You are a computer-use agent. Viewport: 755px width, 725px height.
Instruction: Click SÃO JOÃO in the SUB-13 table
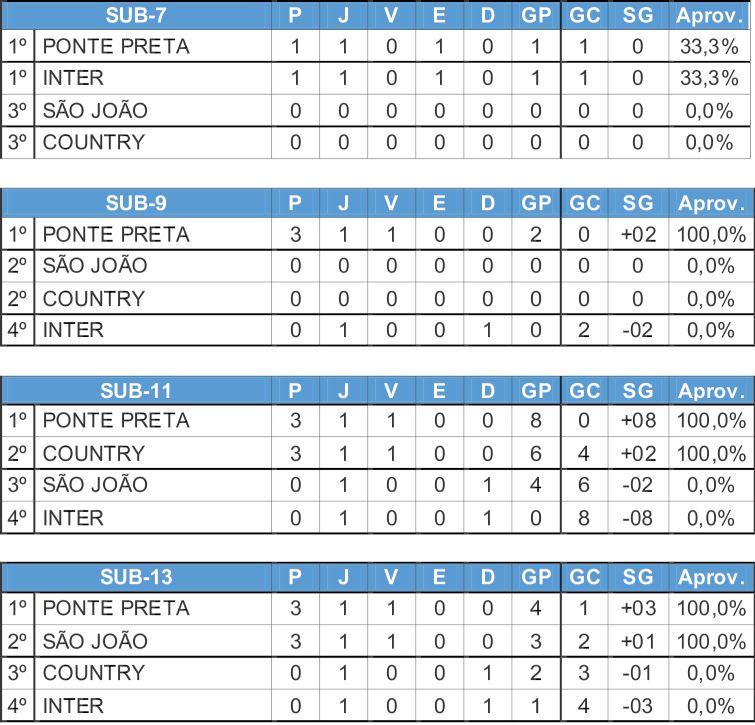(95, 641)
